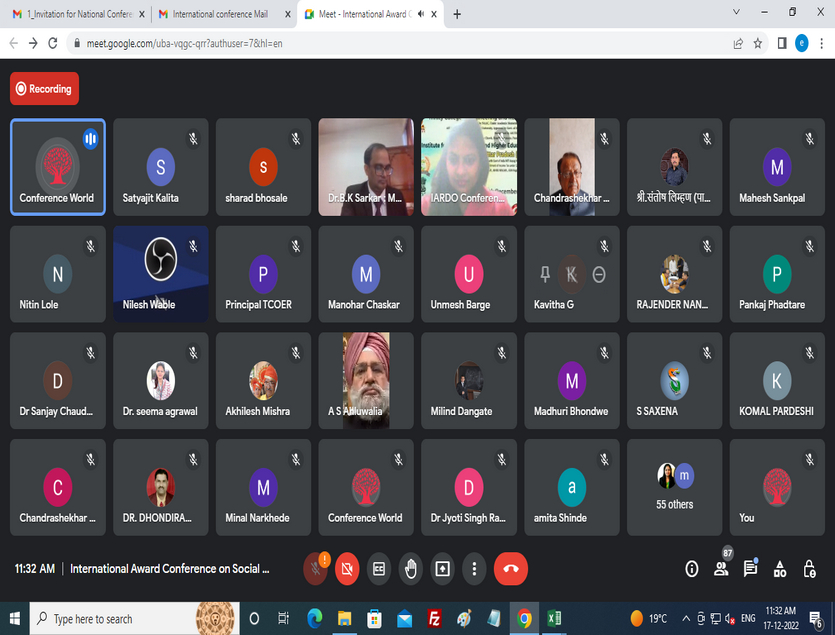The height and width of the screenshot is (635, 835).
Task: Open host controls lock icon
Action: (809, 569)
